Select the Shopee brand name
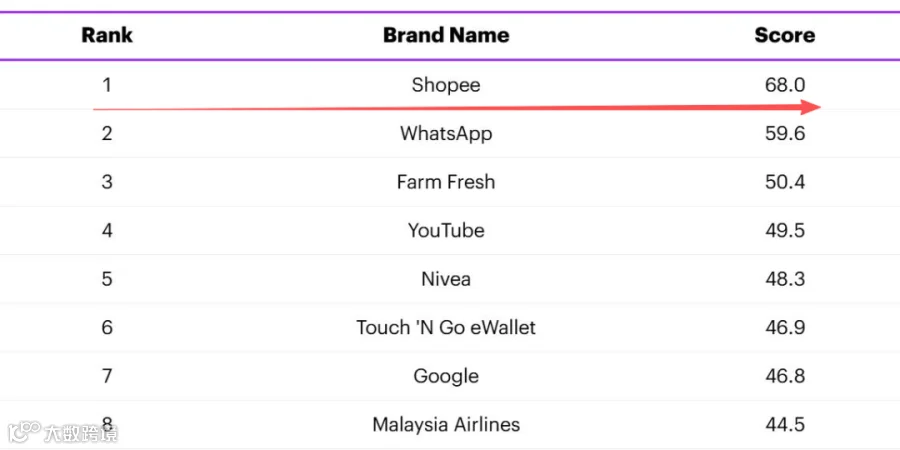This screenshot has height=450, width=900. [x=446, y=86]
